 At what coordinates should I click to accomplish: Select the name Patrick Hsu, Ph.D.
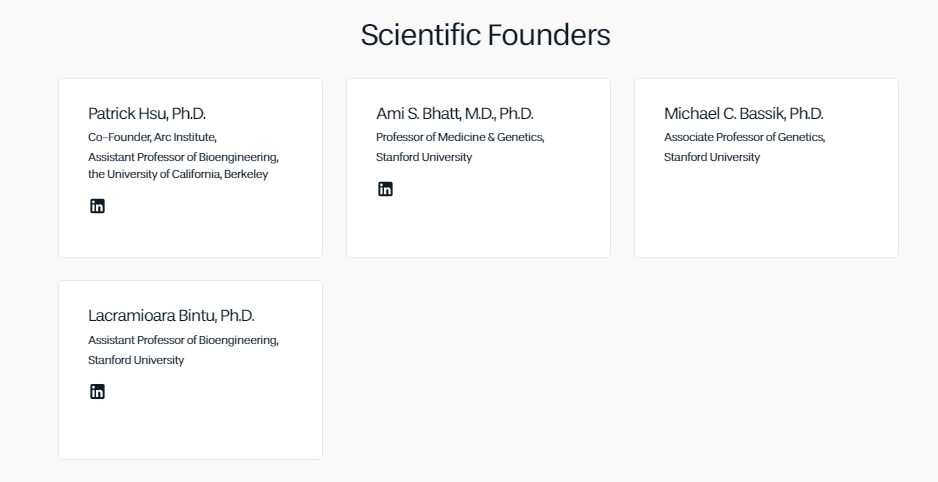tap(147, 114)
